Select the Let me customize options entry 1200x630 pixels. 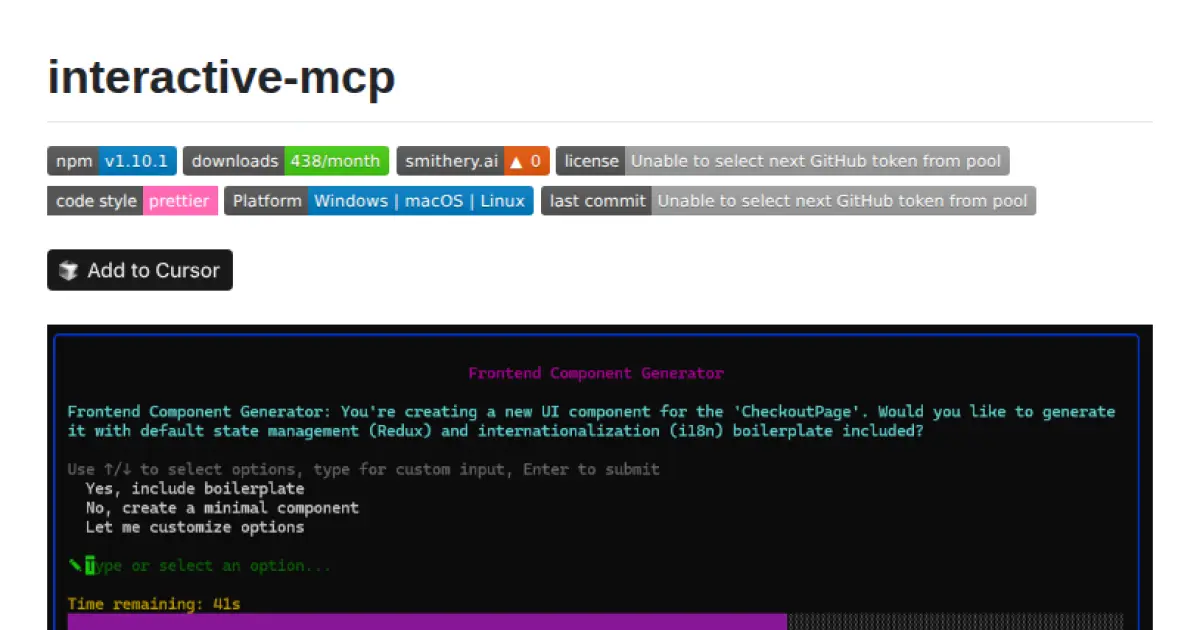(x=194, y=527)
